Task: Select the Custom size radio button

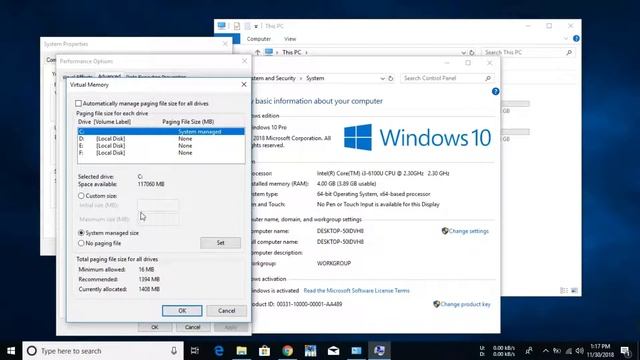Action: coord(81,196)
